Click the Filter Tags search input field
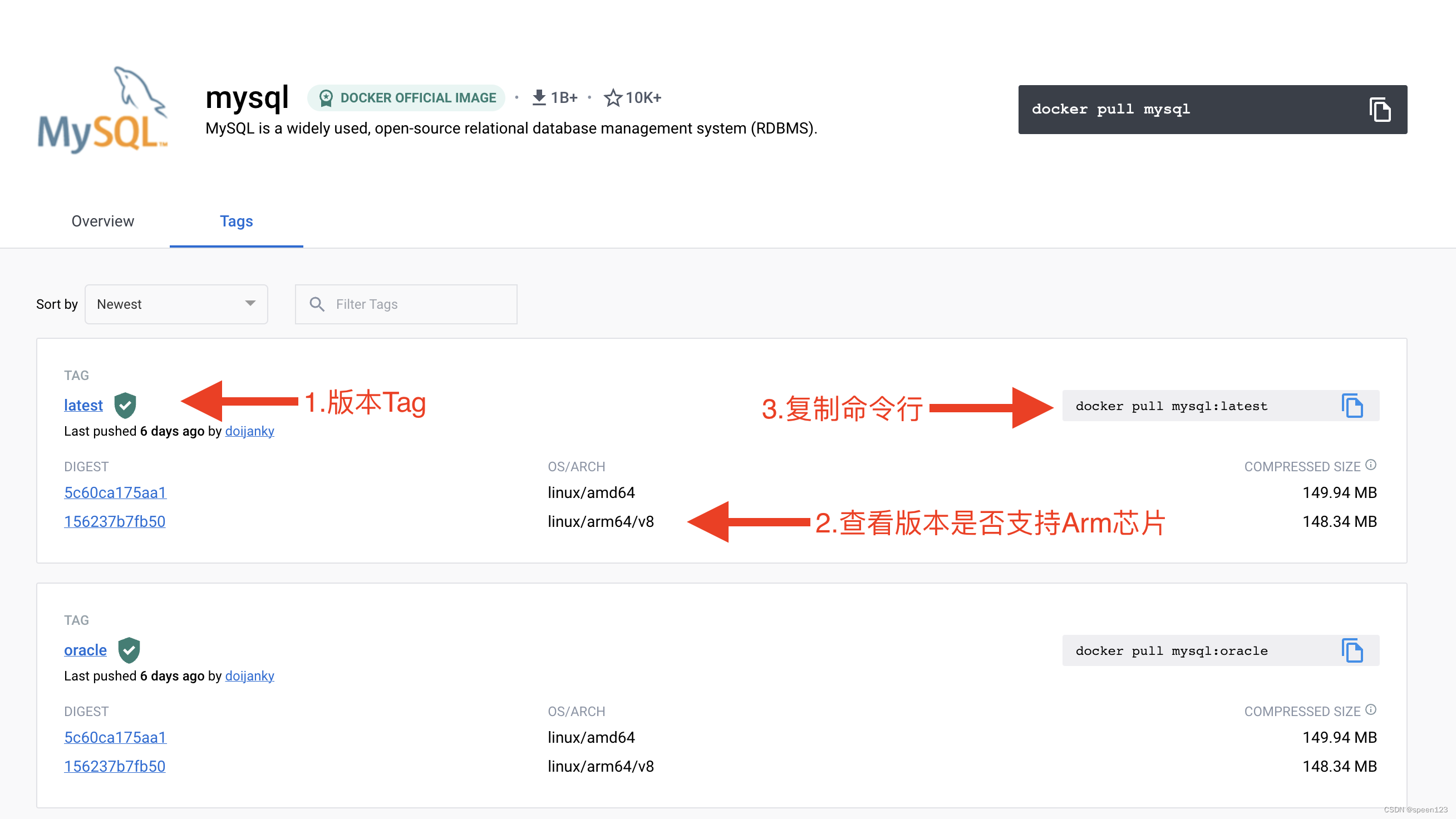This screenshot has width=1456, height=819. click(405, 303)
